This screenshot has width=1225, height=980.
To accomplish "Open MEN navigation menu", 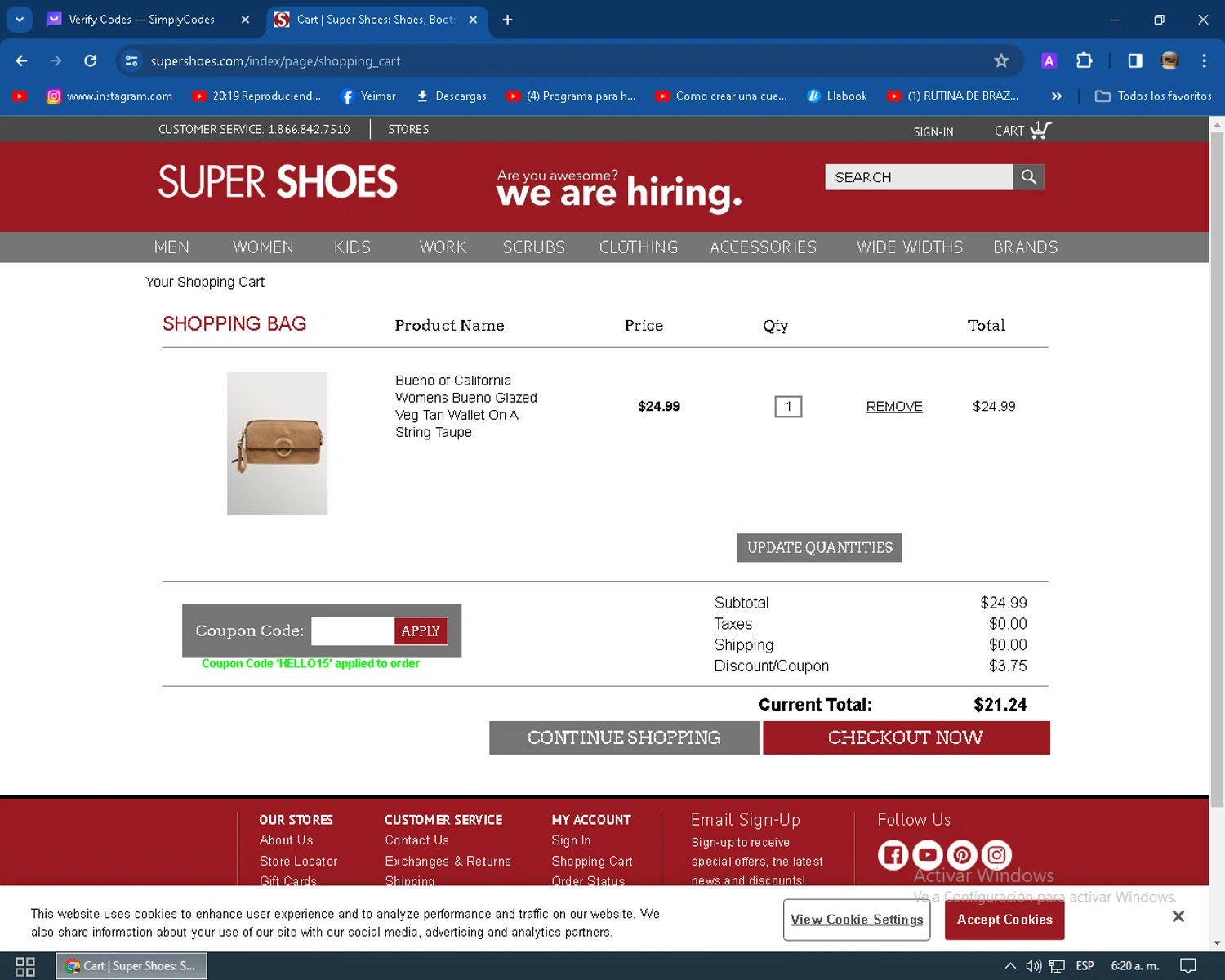I will (x=171, y=247).
